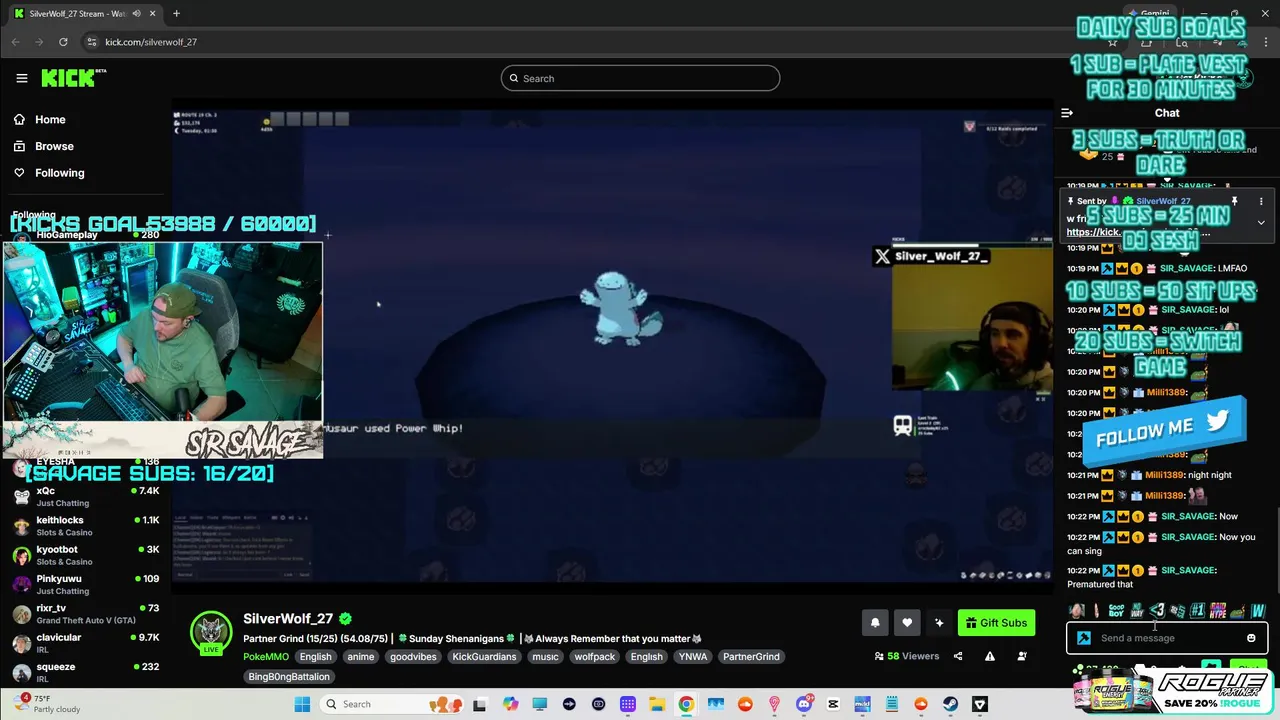The image size is (1280, 720).
Task: Open Discord from taskbar
Action: click(x=804, y=704)
